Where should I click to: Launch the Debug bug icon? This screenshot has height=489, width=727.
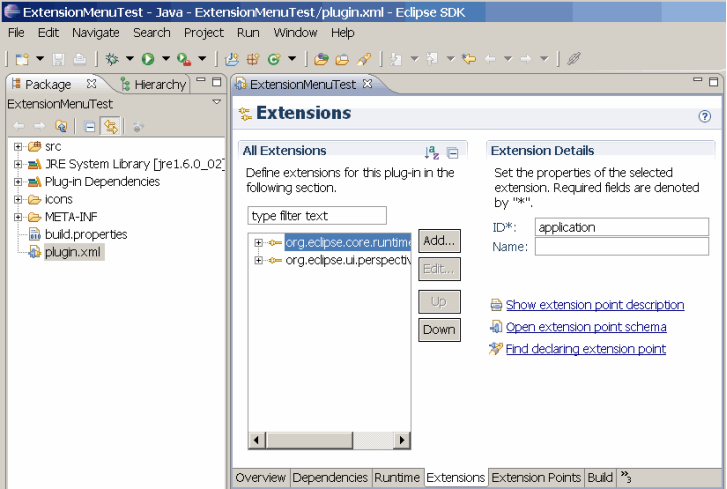coord(112,59)
